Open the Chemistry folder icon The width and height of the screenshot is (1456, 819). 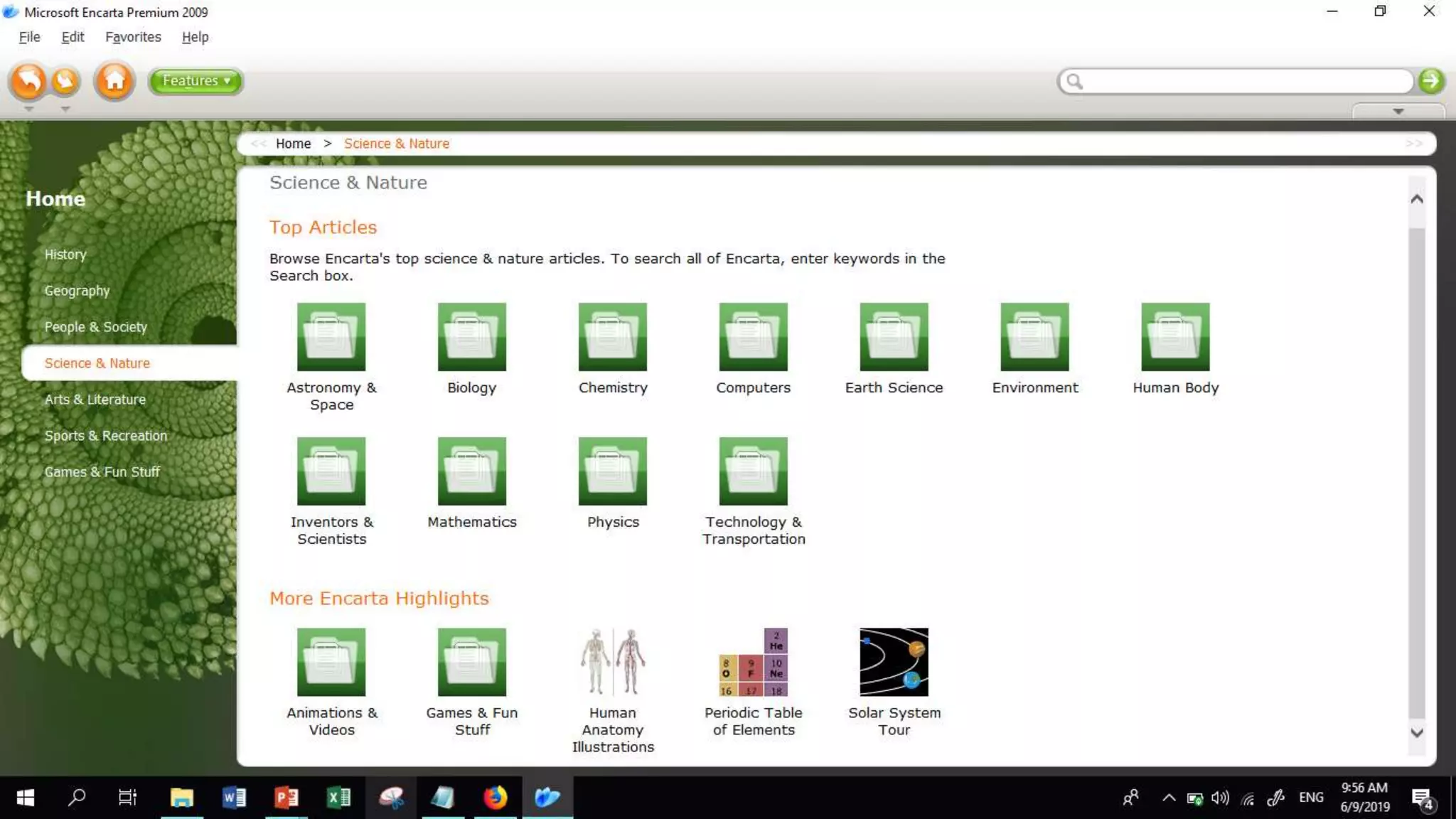tap(612, 337)
